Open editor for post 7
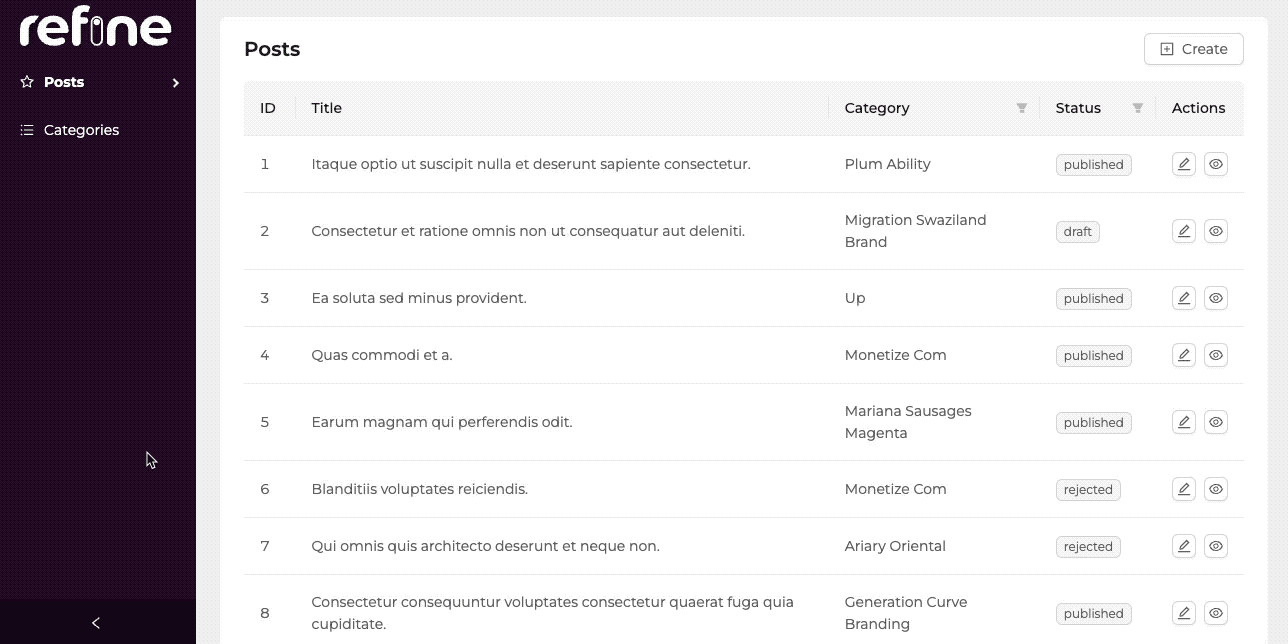Image resolution: width=1288 pixels, height=644 pixels. 1183,546
